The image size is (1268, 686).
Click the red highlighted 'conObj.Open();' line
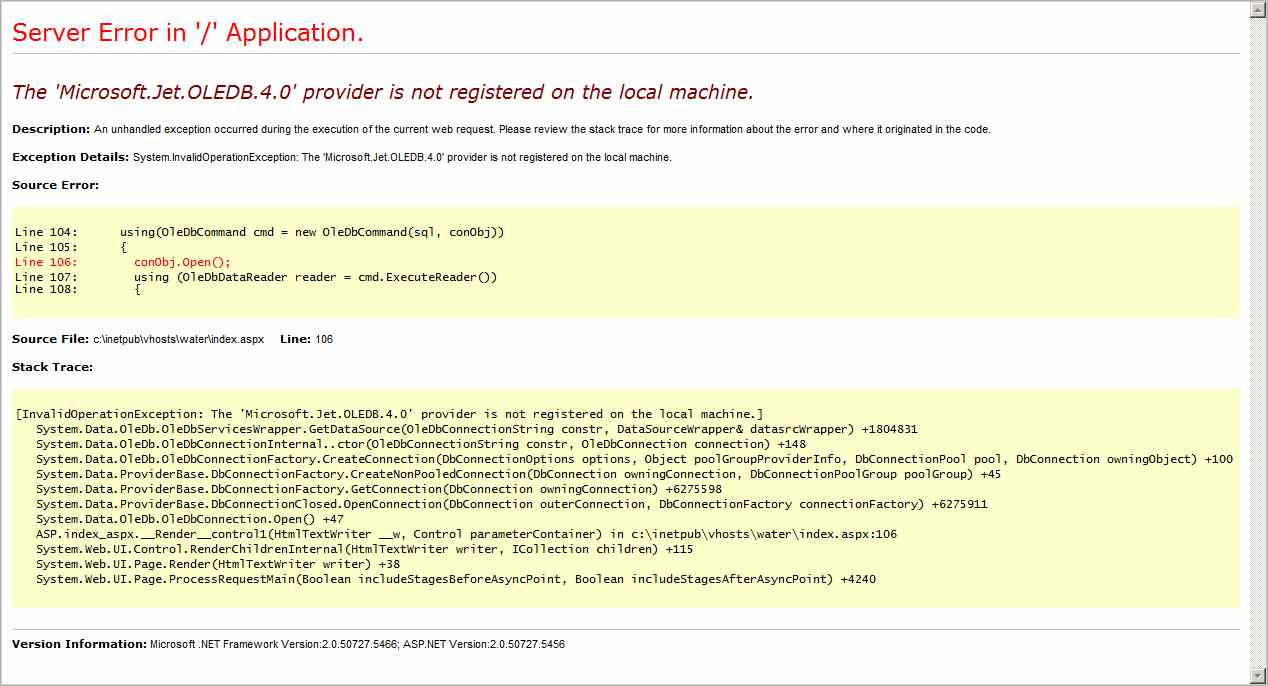(x=182, y=262)
